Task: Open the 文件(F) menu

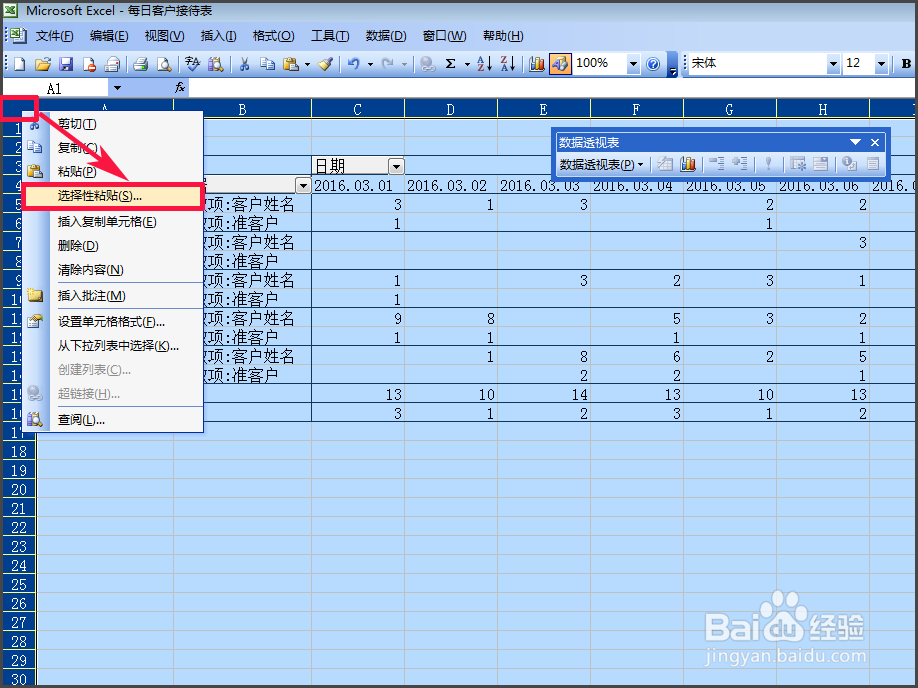Action: (x=54, y=36)
